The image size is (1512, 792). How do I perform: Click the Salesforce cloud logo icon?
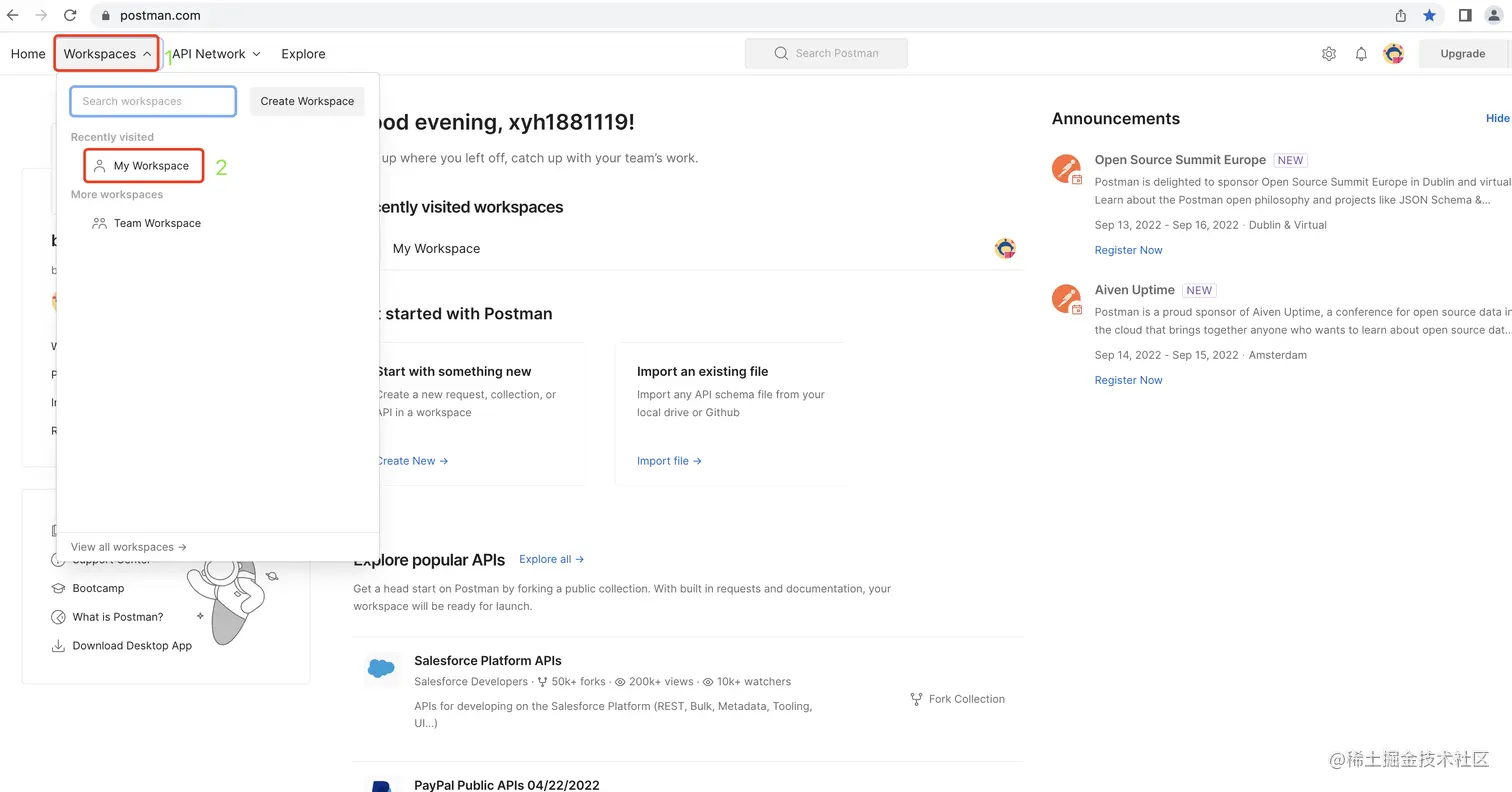(x=381, y=669)
